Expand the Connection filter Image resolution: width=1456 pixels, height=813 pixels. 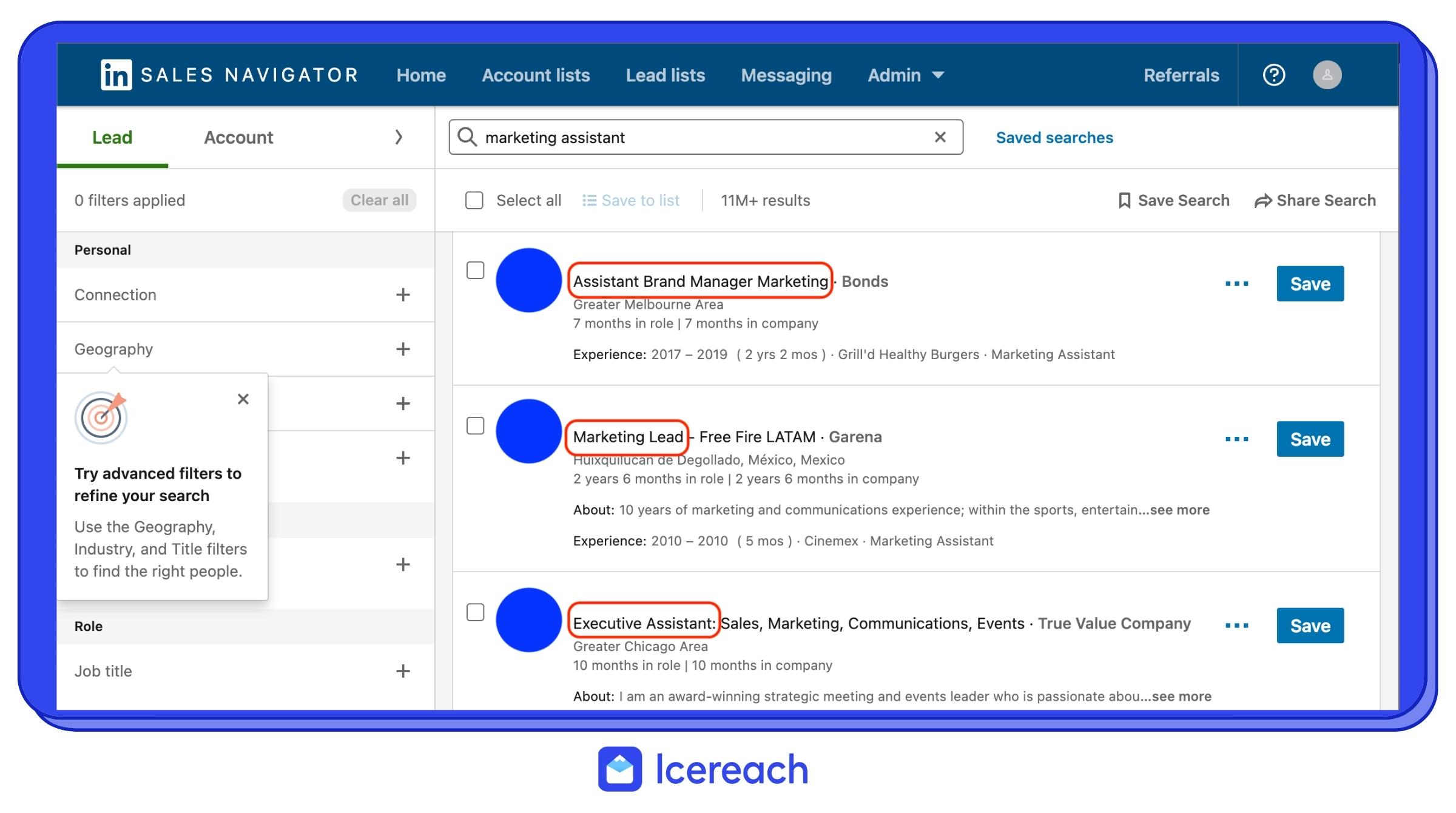403,295
